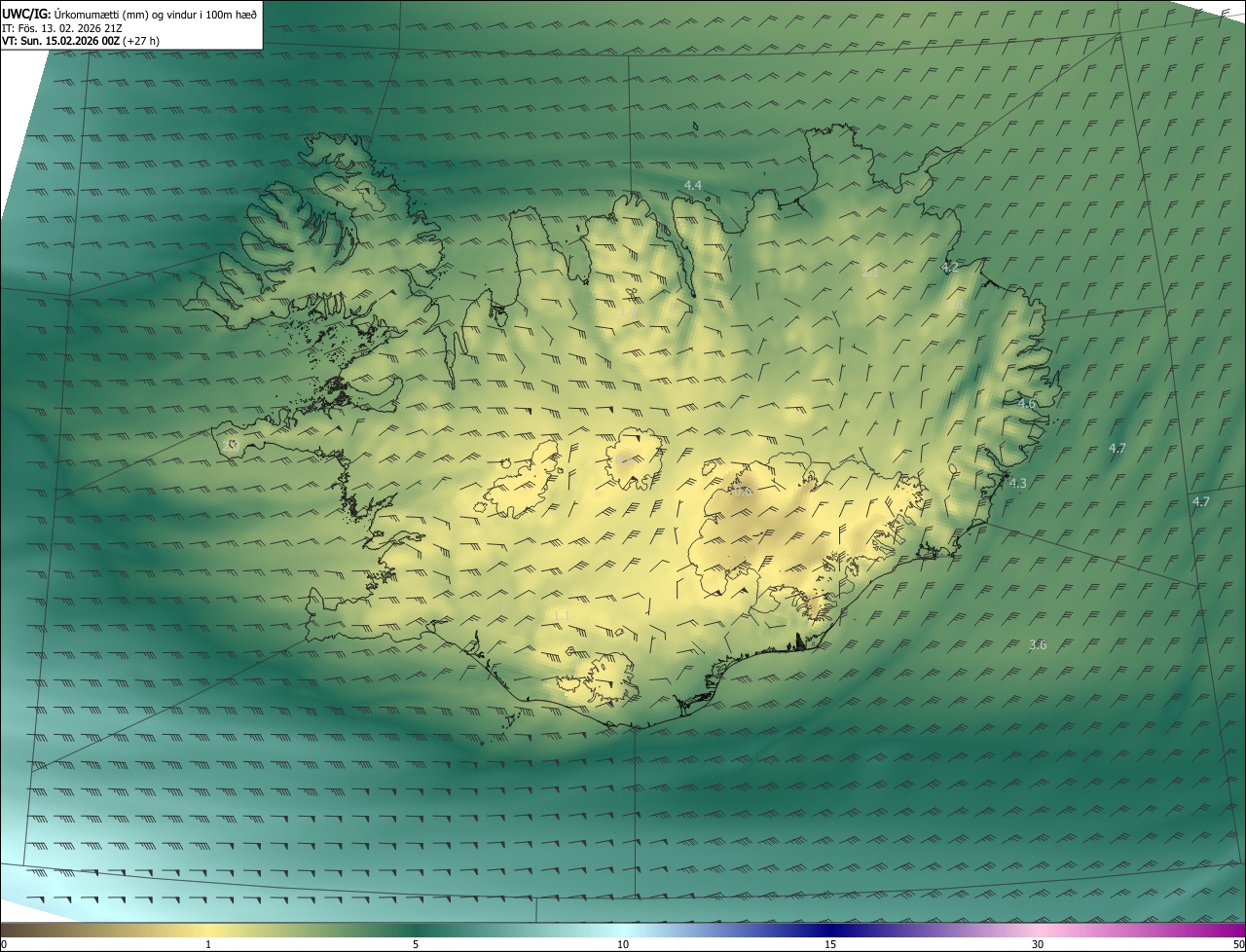Screen dimensions: 1246x952
Task: Click the 4.6 value at the east fjords
Action: (x=1027, y=403)
